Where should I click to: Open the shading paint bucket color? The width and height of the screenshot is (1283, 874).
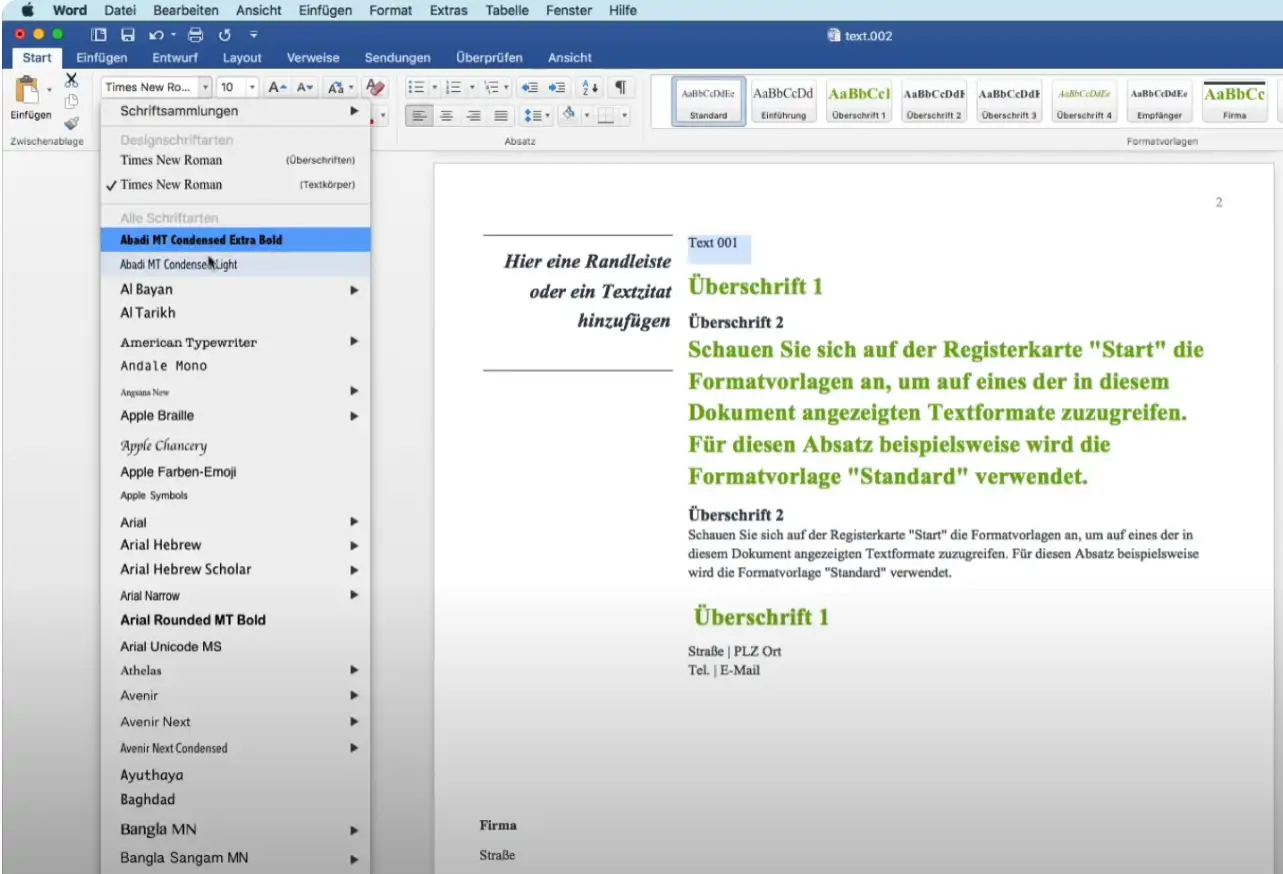coord(569,116)
